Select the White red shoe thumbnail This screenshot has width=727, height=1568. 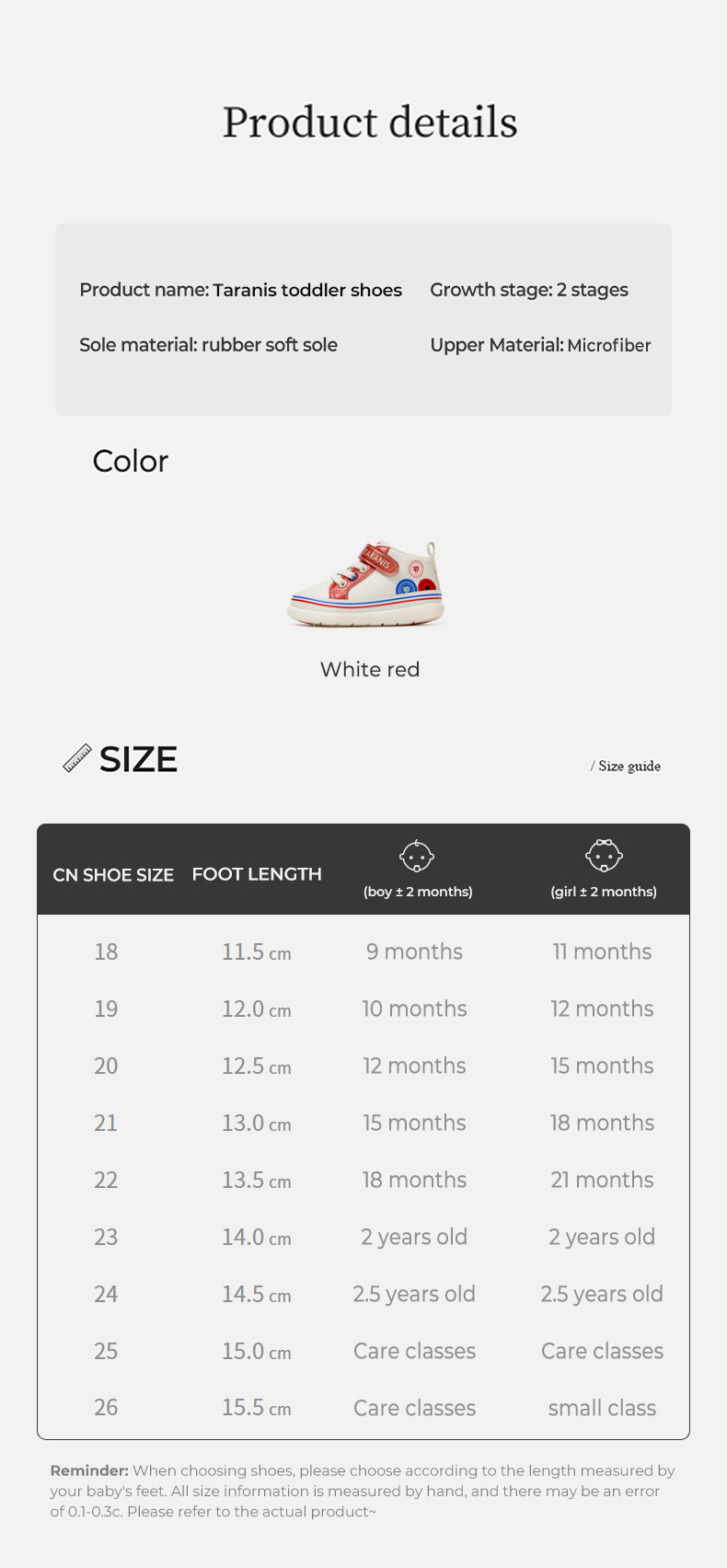coord(368,584)
